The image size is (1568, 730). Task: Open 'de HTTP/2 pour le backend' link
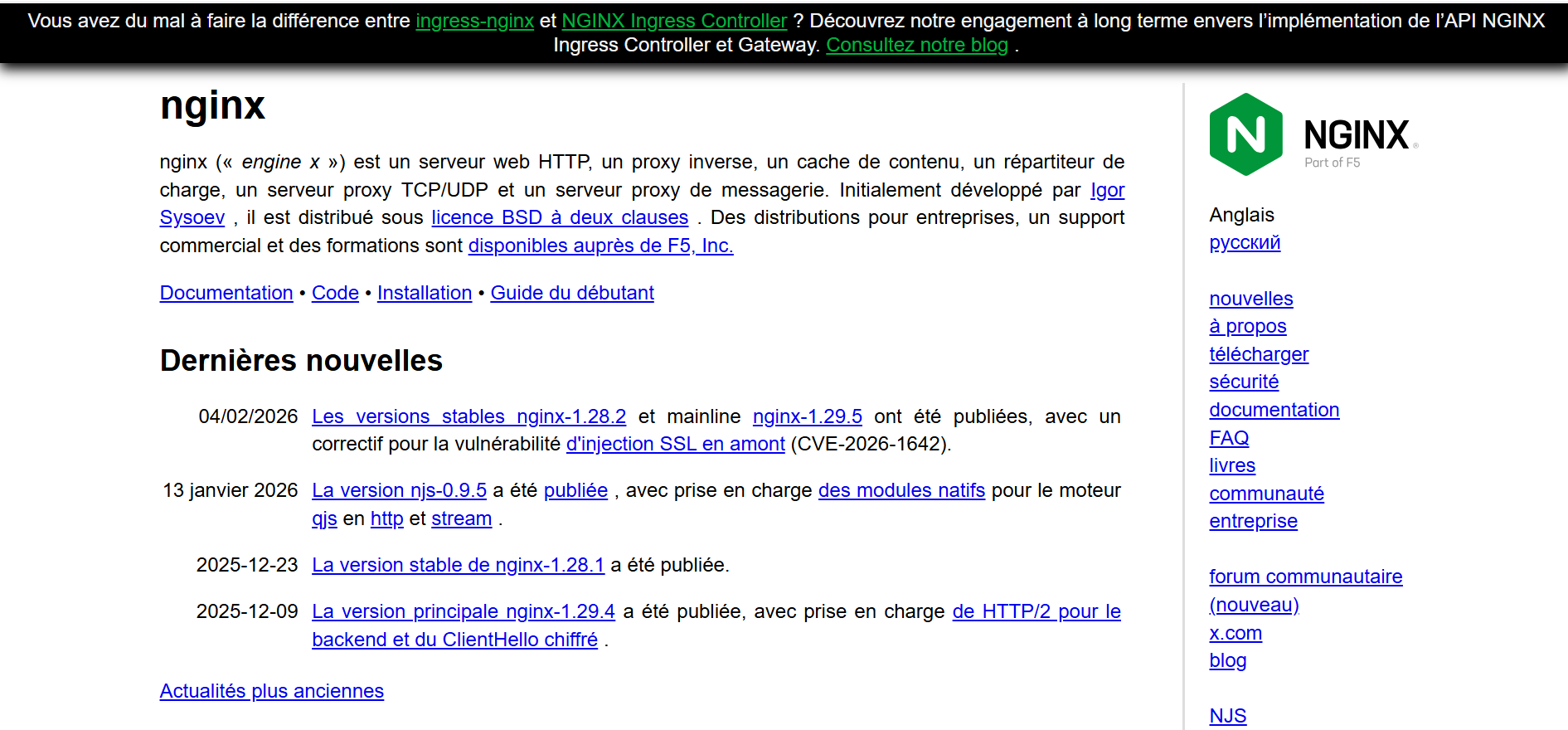[x=1036, y=611]
